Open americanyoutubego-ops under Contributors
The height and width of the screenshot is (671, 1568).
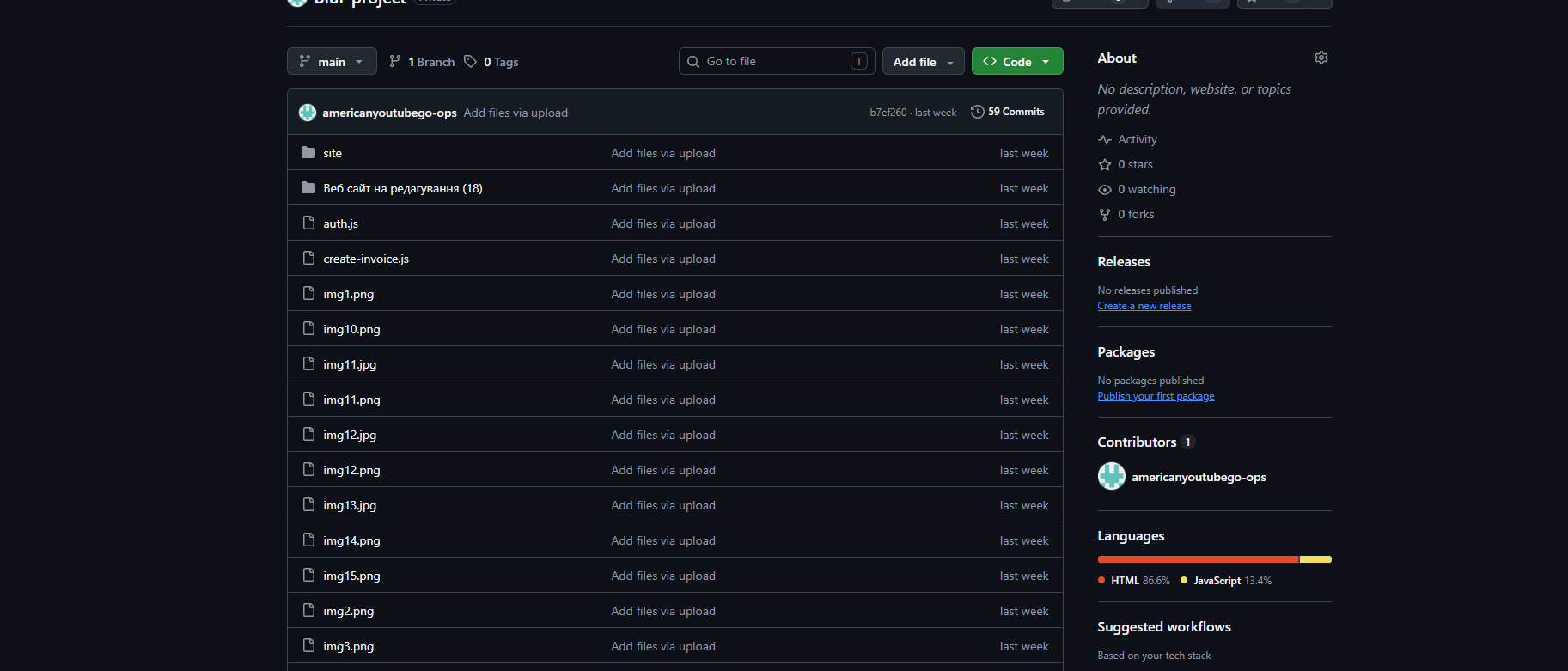pos(1199,477)
